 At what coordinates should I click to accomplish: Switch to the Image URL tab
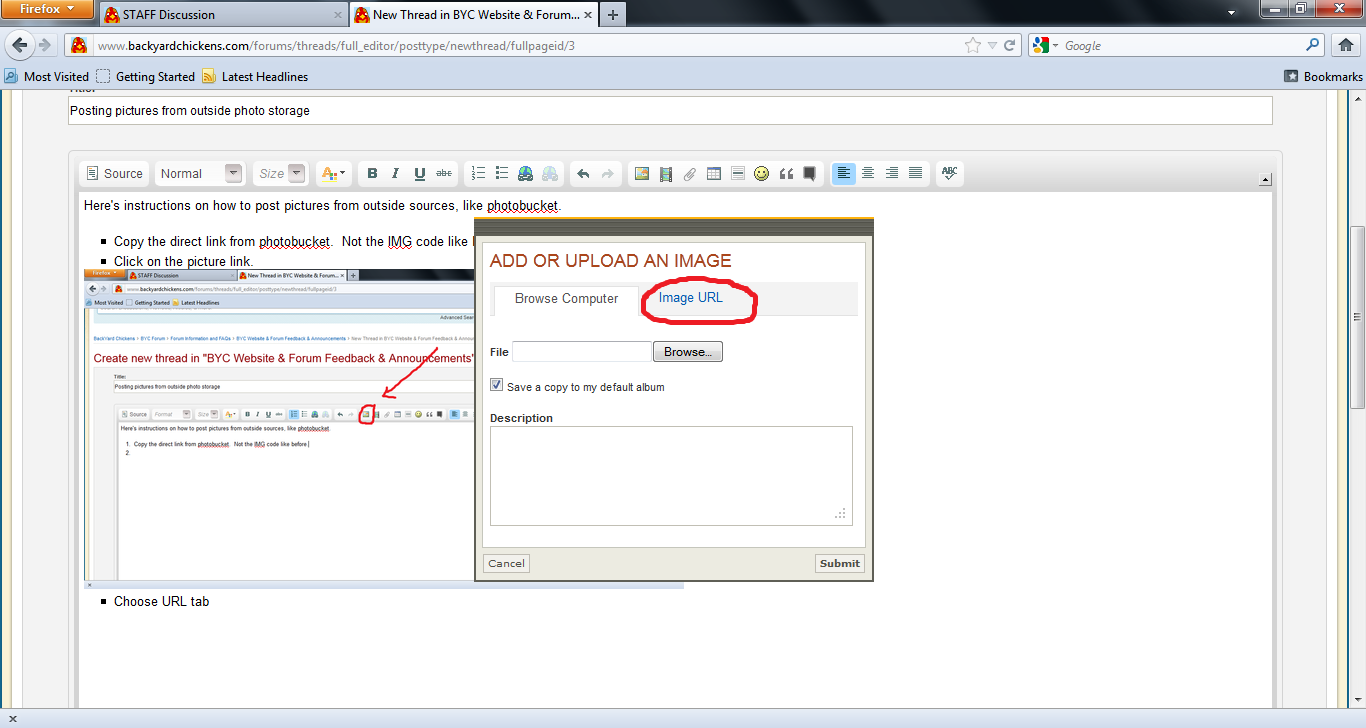click(690, 298)
